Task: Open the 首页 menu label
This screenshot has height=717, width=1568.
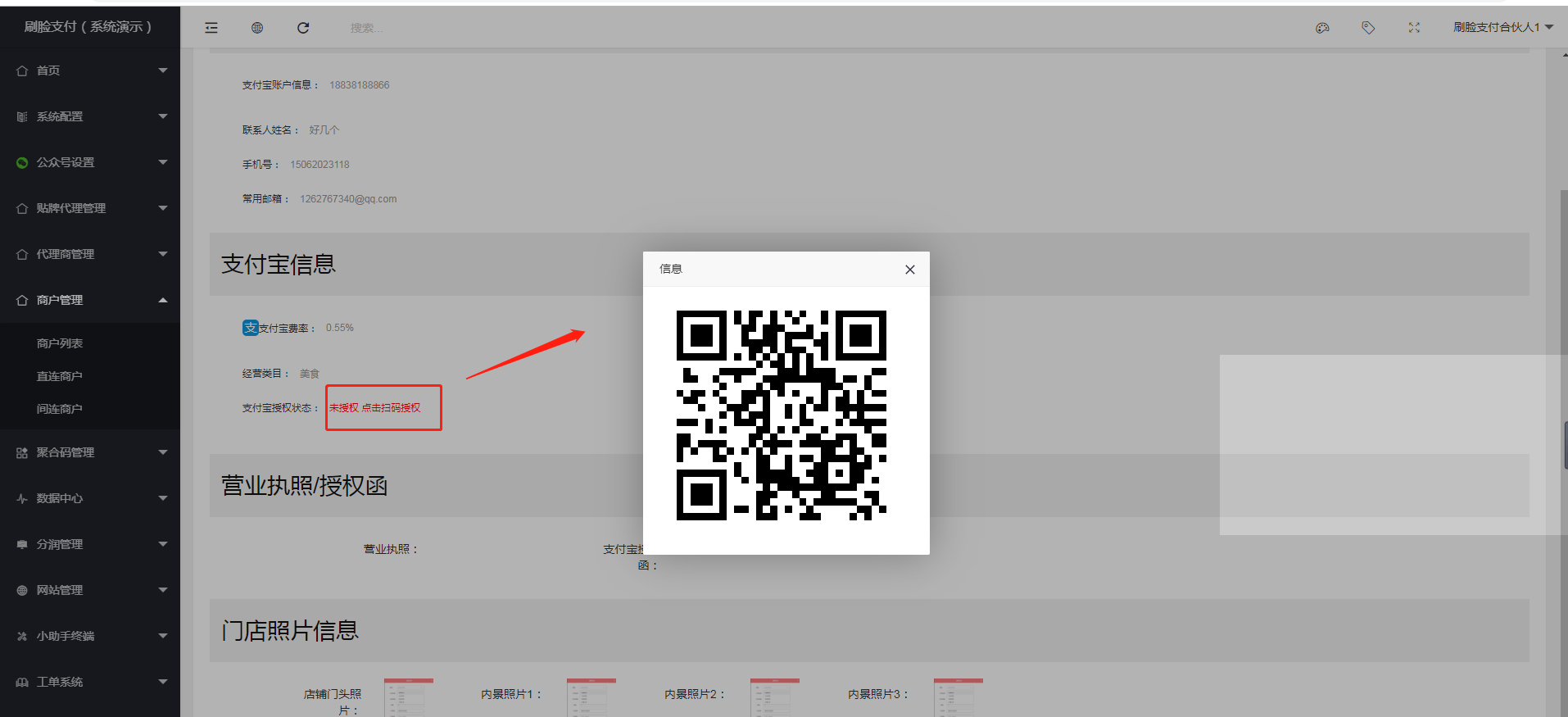Action: click(48, 70)
